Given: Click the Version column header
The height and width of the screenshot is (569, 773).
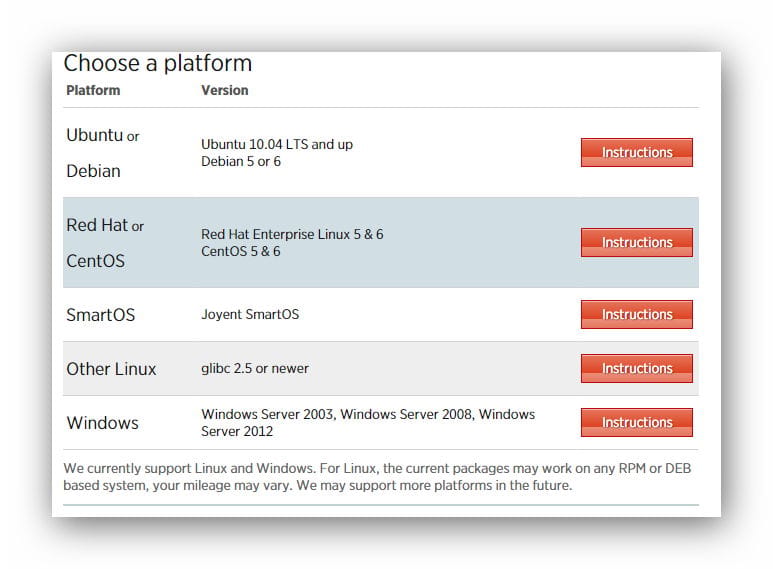Looking at the screenshot, I should 224,90.
